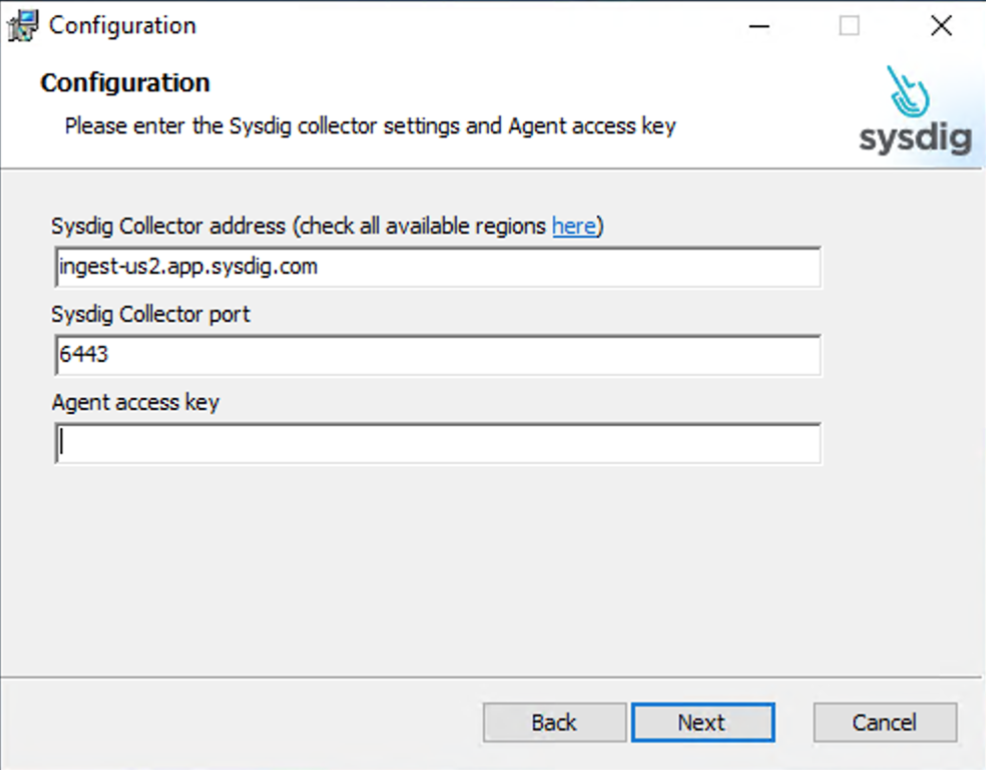Image resolution: width=986 pixels, height=770 pixels.
Task: Click the Configuration window title icon
Action: [21, 25]
